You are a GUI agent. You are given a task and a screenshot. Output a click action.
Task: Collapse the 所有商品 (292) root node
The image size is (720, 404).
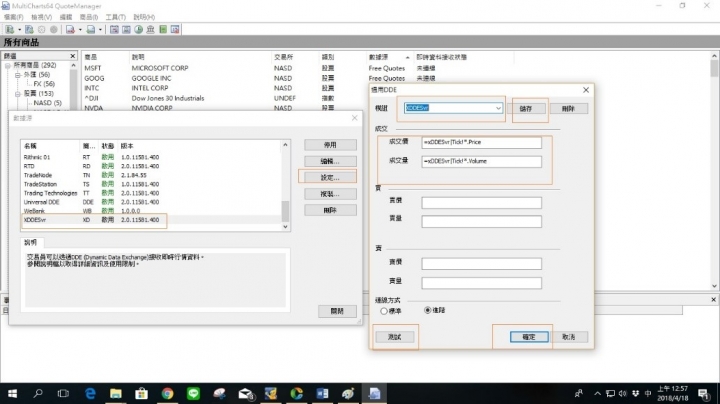coord(8,66)
